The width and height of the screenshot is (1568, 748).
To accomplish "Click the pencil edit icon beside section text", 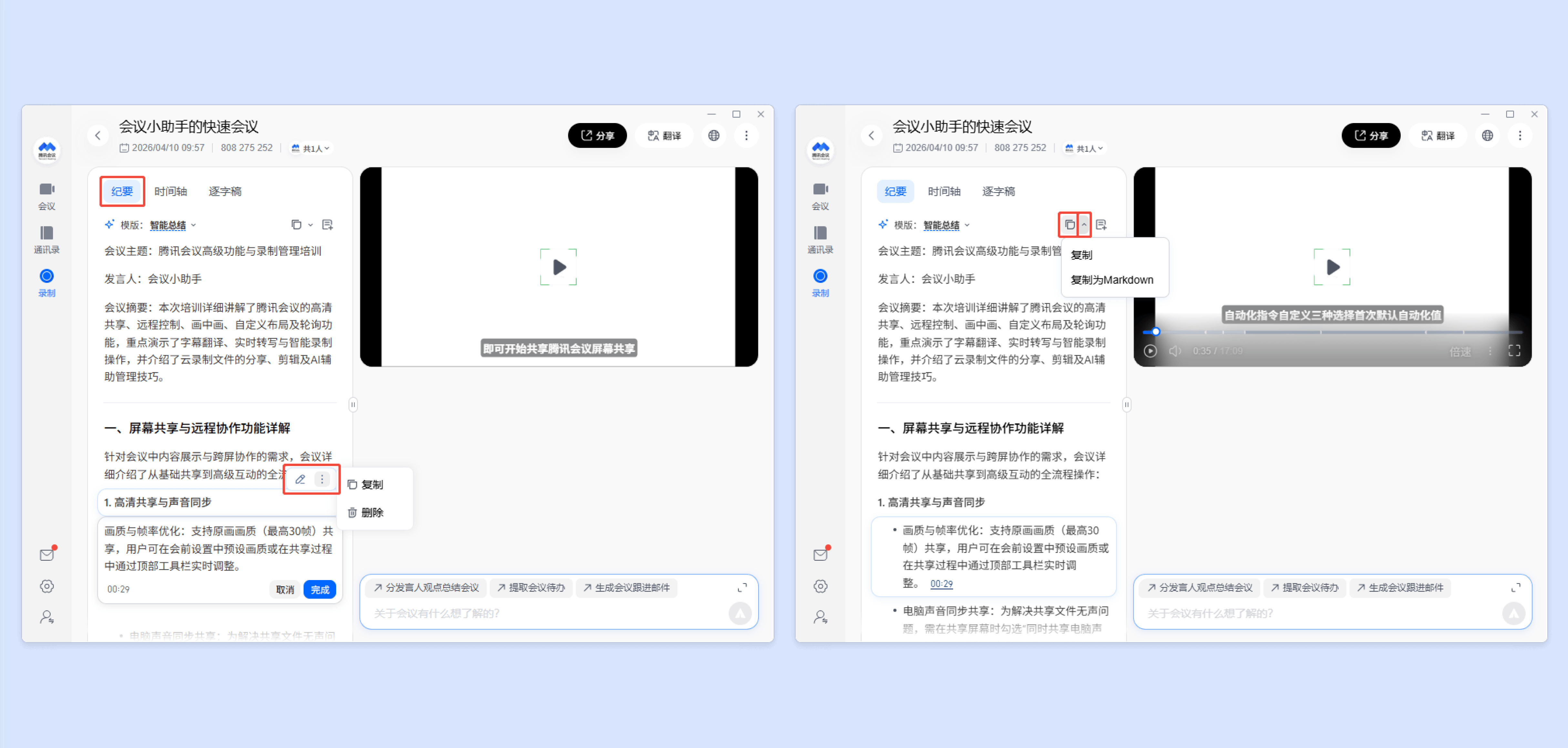I will pos(300,480).
